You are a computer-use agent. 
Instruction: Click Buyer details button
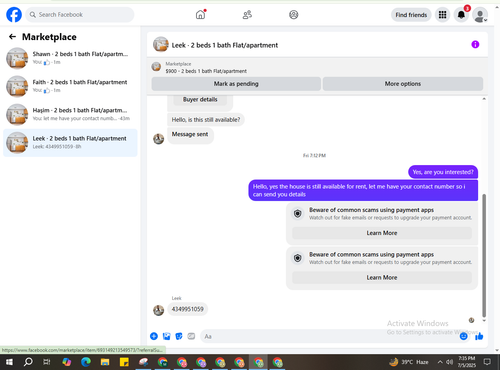point(200,99)
